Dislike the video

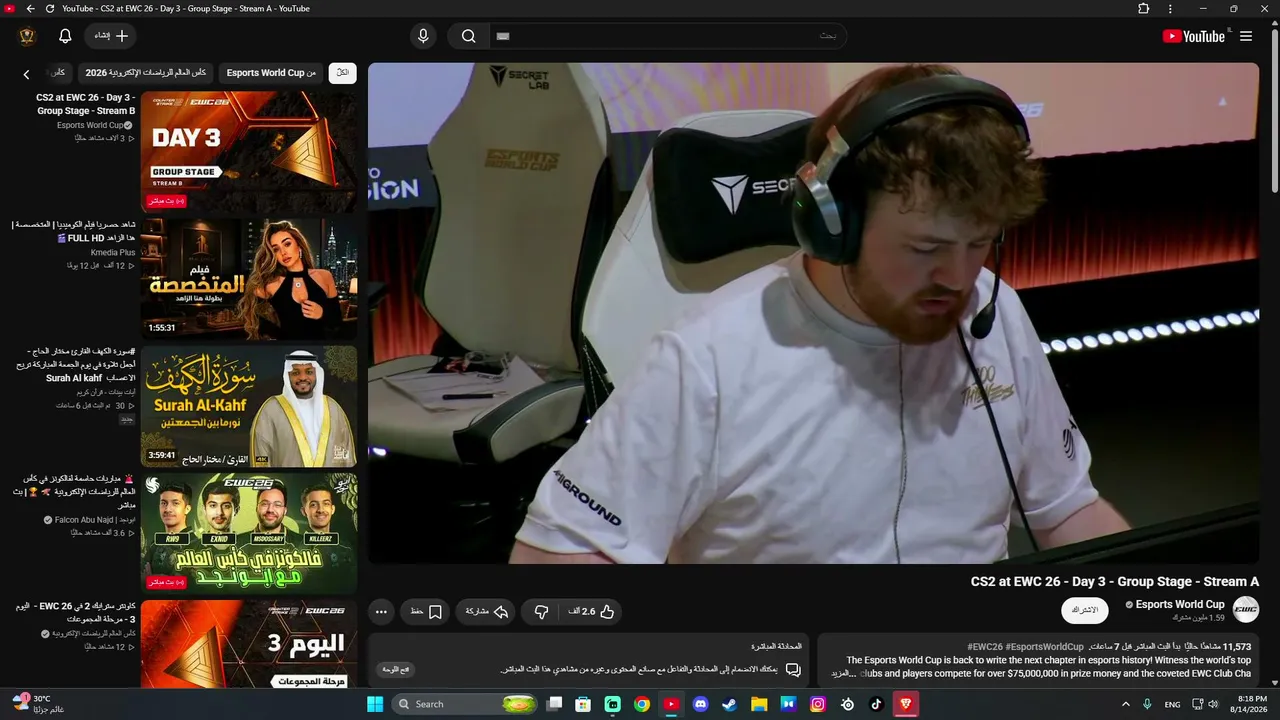[542, 612]
